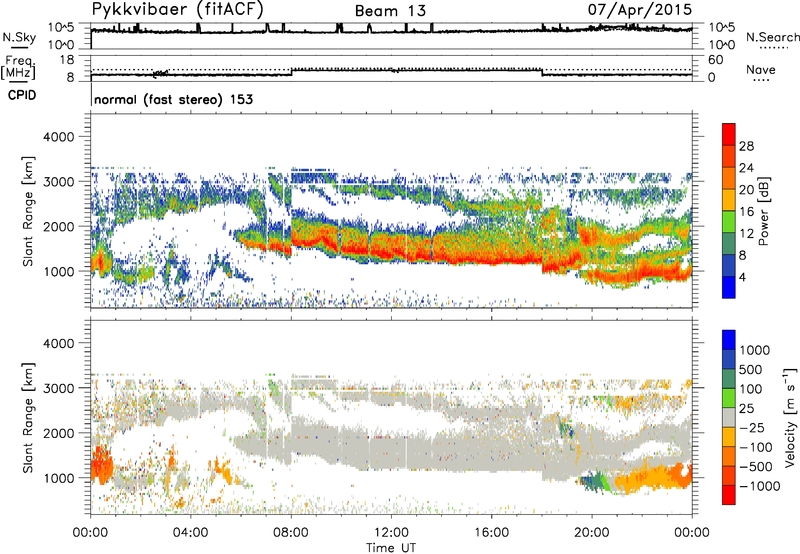The width and height of the screenshot is (800, 554).
Task: Click the -1000 value on Velocity colorbar
Action: (760, 486)
